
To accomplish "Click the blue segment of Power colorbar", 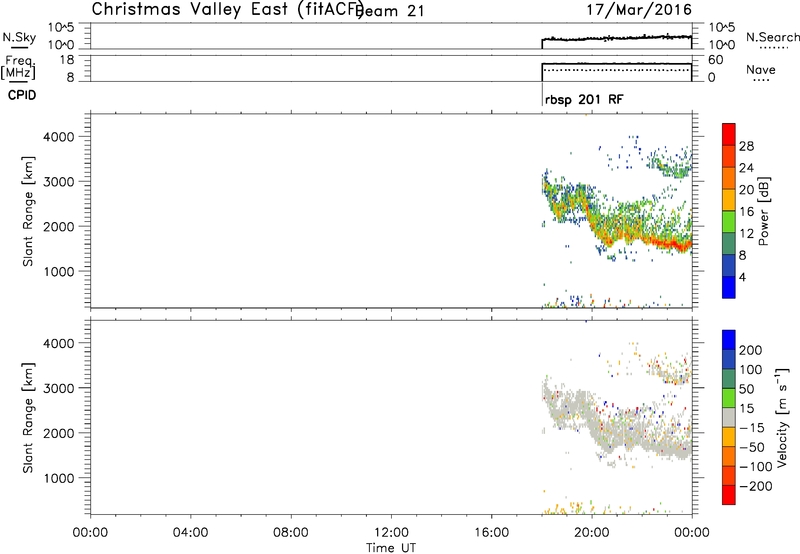I will [729, 287].
